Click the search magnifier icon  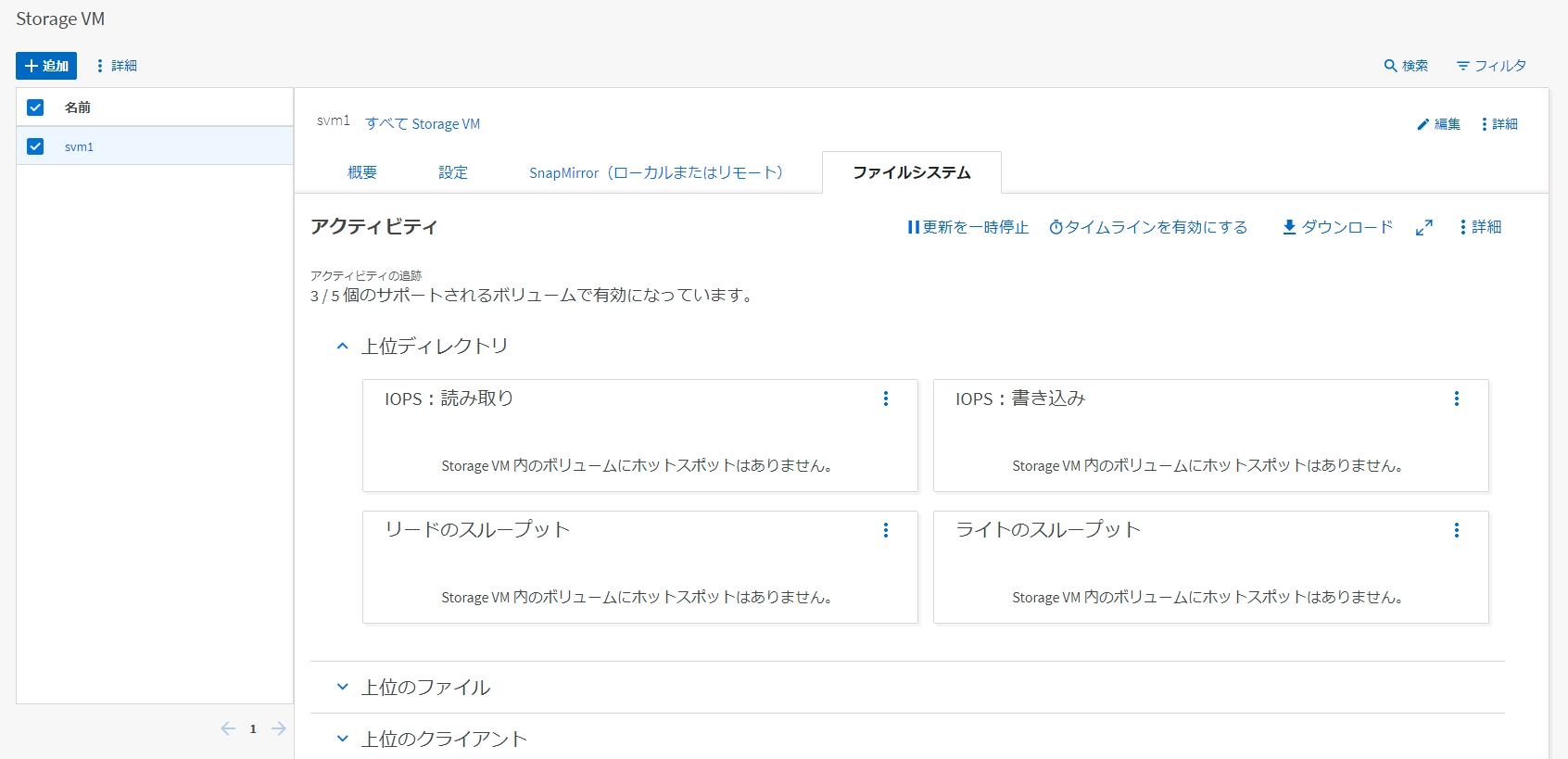[1390, 66]
